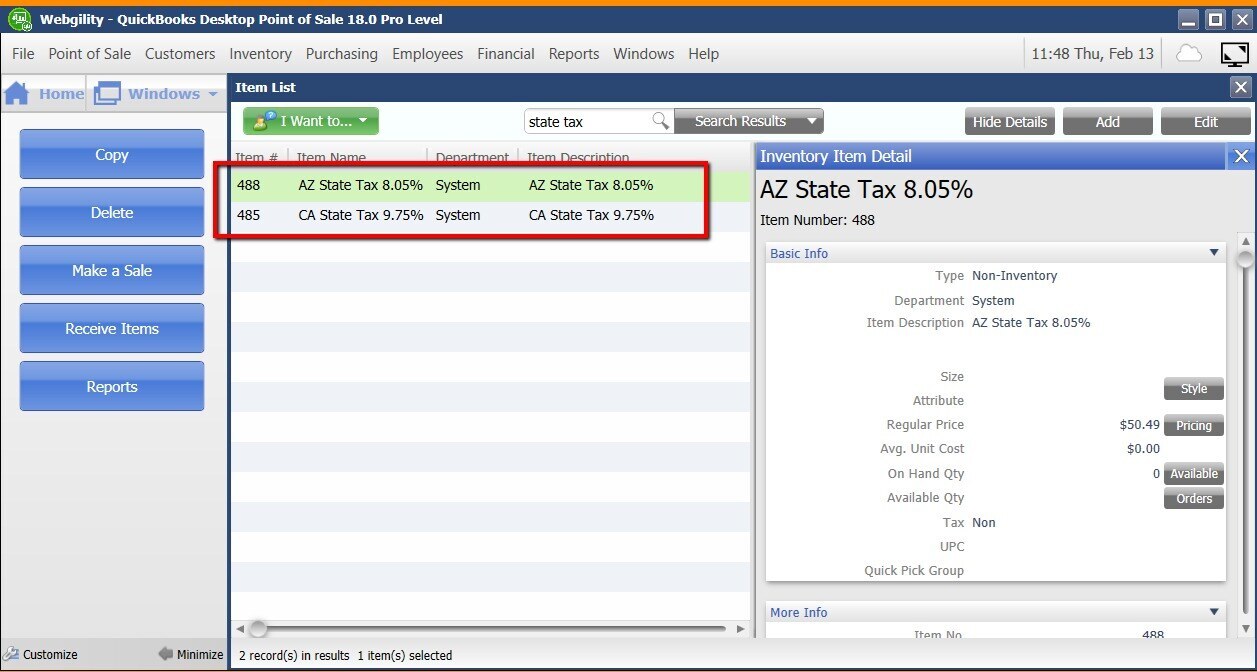Click the Make a Sale button

point(112,271)
